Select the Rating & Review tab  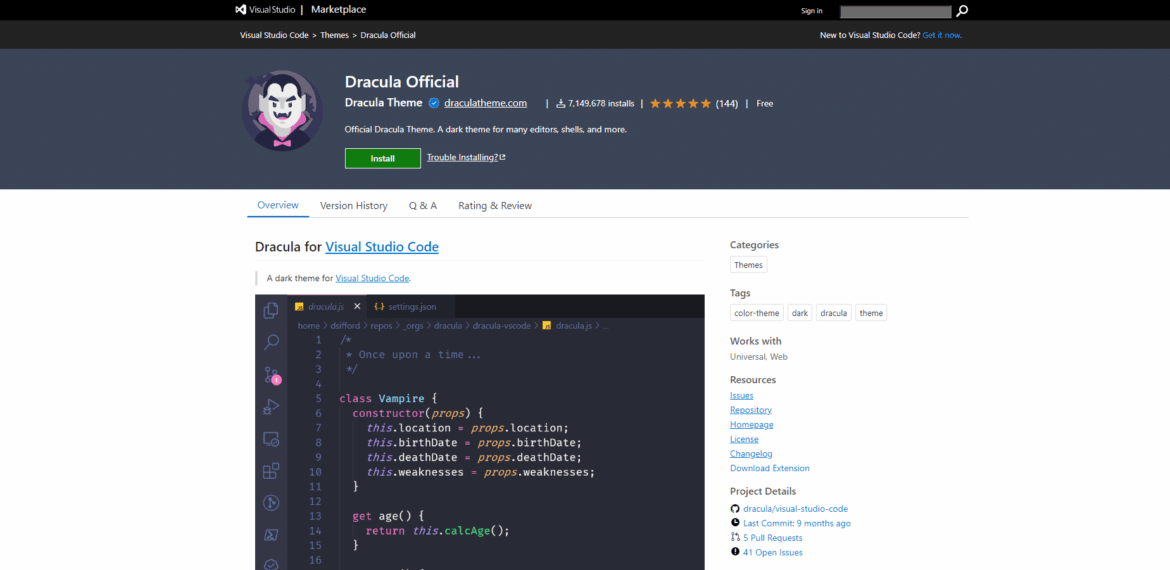(495, 206)
